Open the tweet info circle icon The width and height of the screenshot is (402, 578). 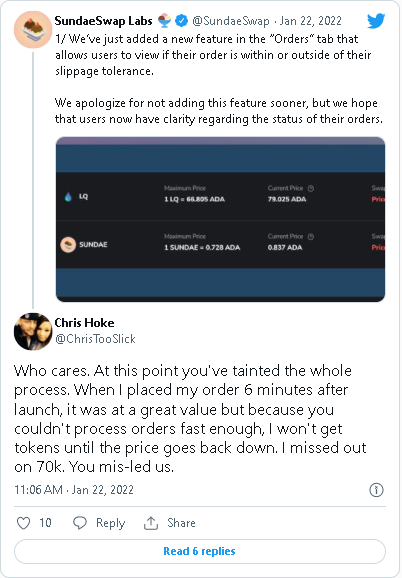376,490
